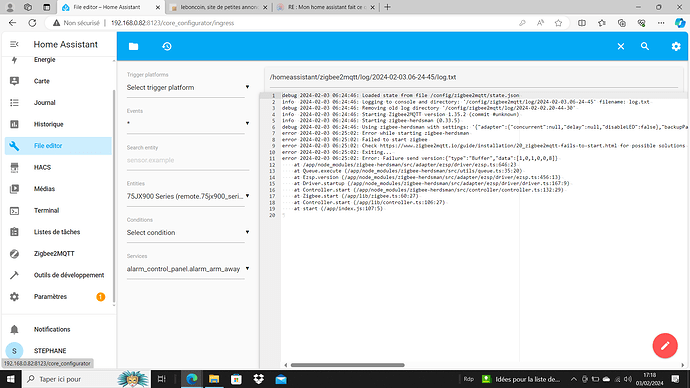Expand the Entities 75JX900 Series dropdown

[x=188, y=196]
